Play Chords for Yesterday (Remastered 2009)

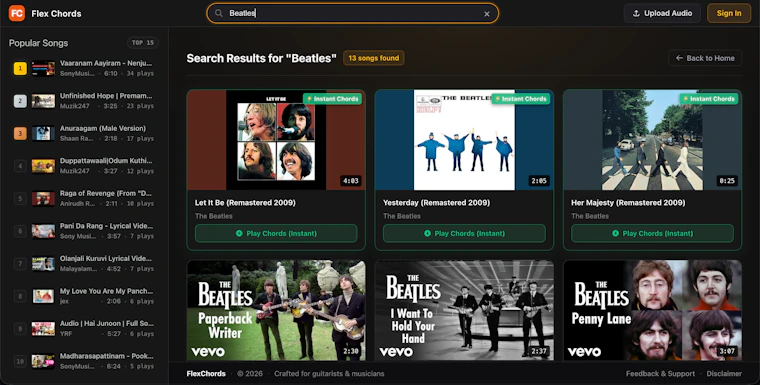pos(464,233)
